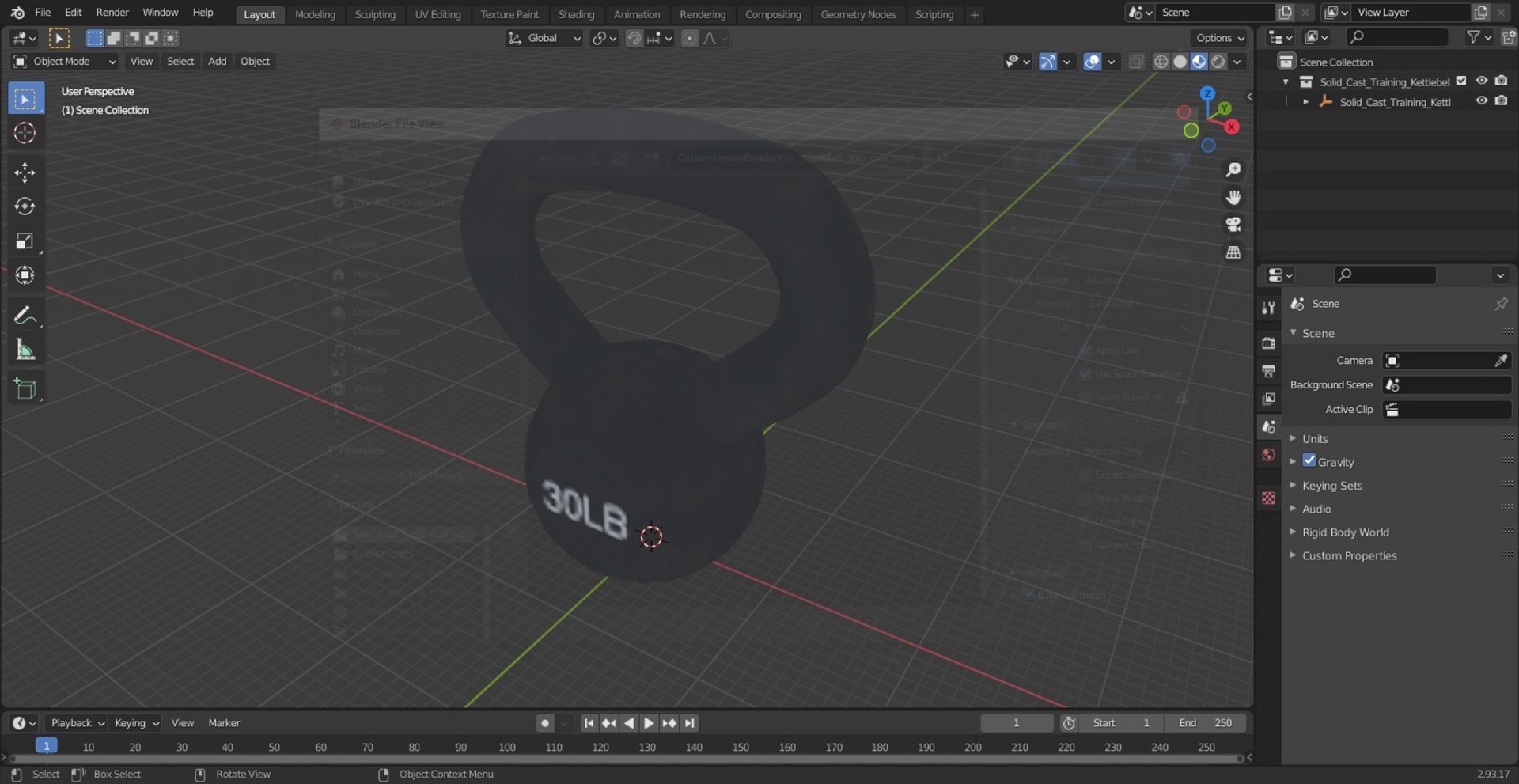1519x784 pixels.
Task: Switch to the Shading workspace tab
Action: tap(576, 14)
